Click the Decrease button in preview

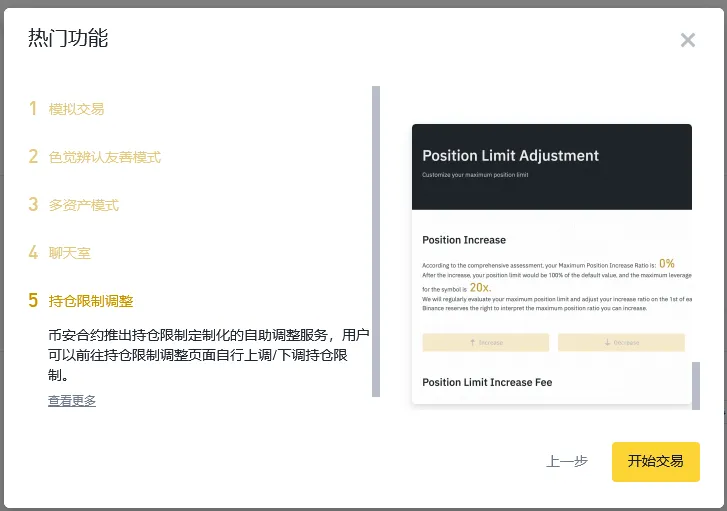pos(621,342)
